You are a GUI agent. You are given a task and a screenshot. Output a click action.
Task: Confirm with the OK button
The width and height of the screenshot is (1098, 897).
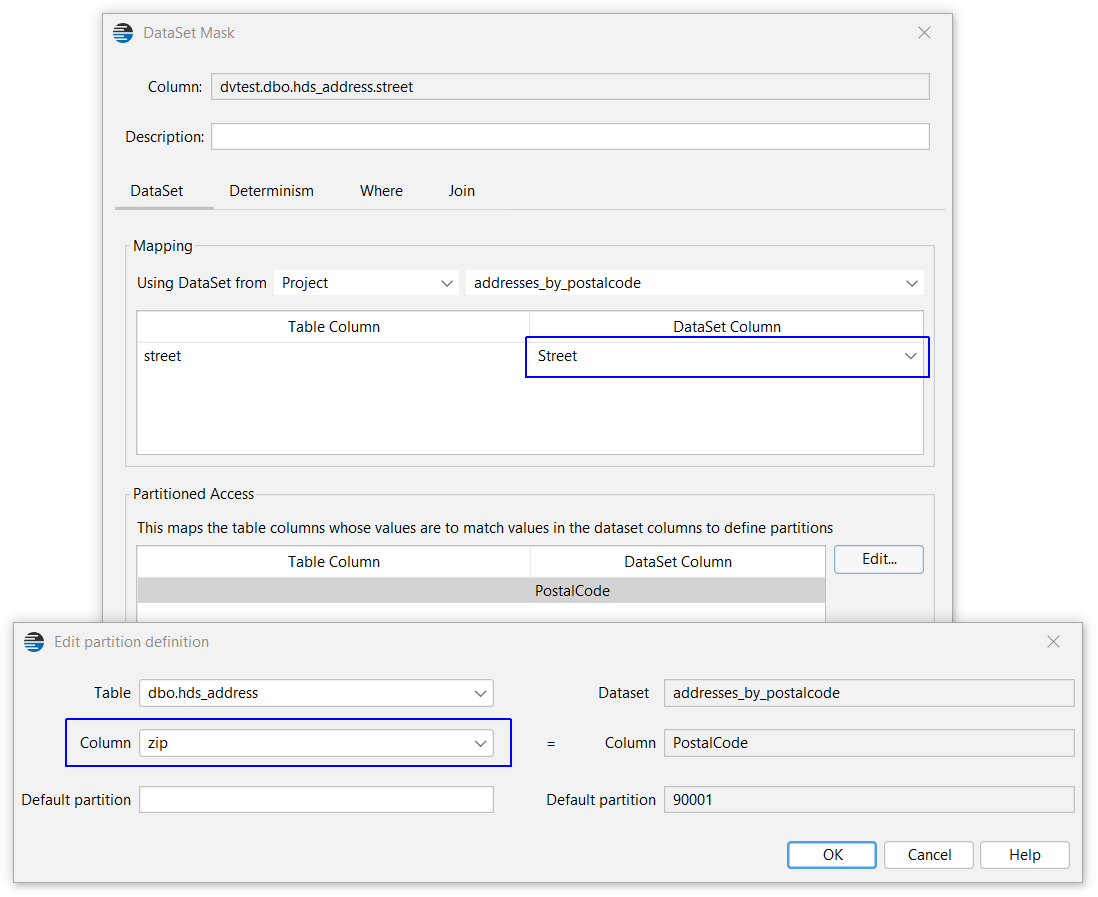coord(832,854)
